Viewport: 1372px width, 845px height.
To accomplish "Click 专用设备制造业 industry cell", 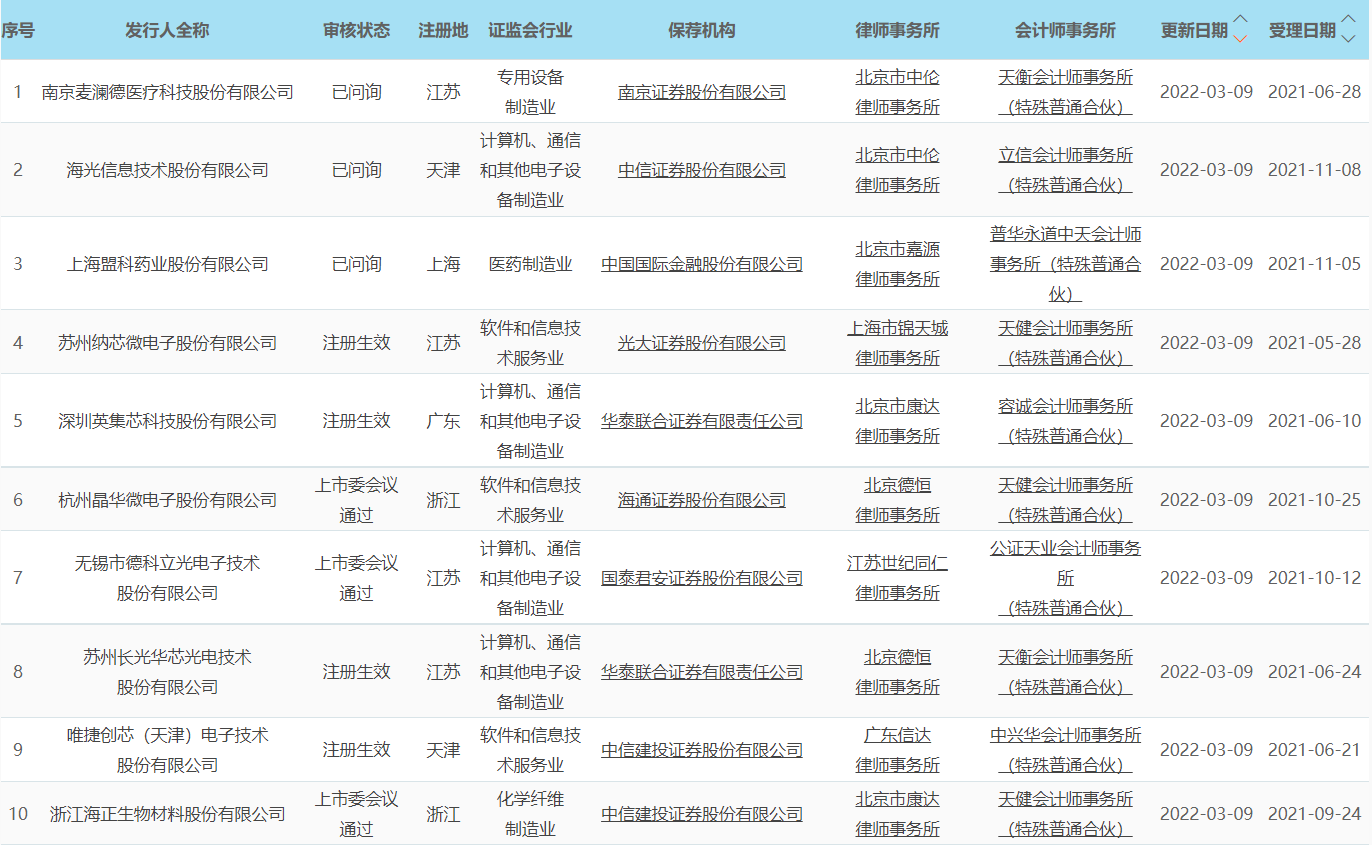I will tap(530, 92).
